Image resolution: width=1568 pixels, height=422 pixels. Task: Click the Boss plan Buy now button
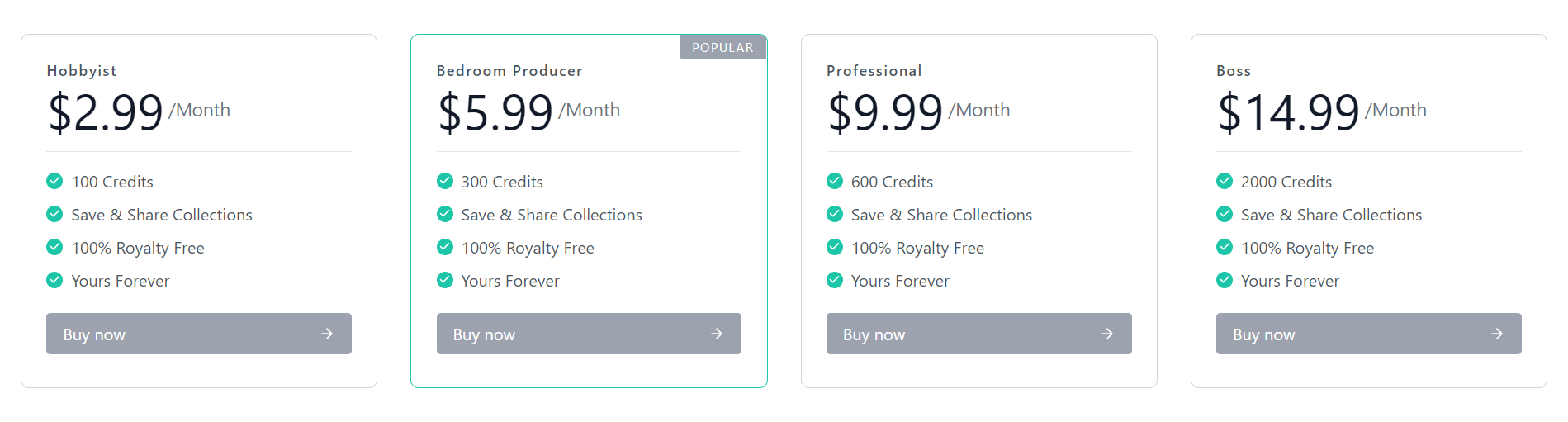click(1367, 334)
